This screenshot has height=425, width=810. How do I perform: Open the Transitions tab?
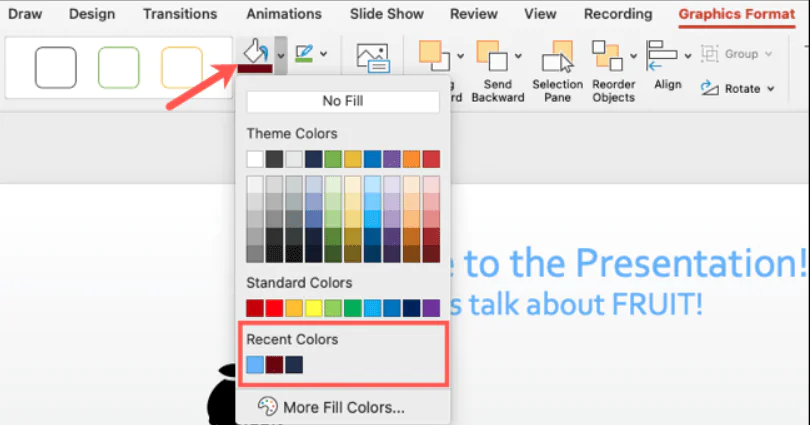[x=180, y=14]
